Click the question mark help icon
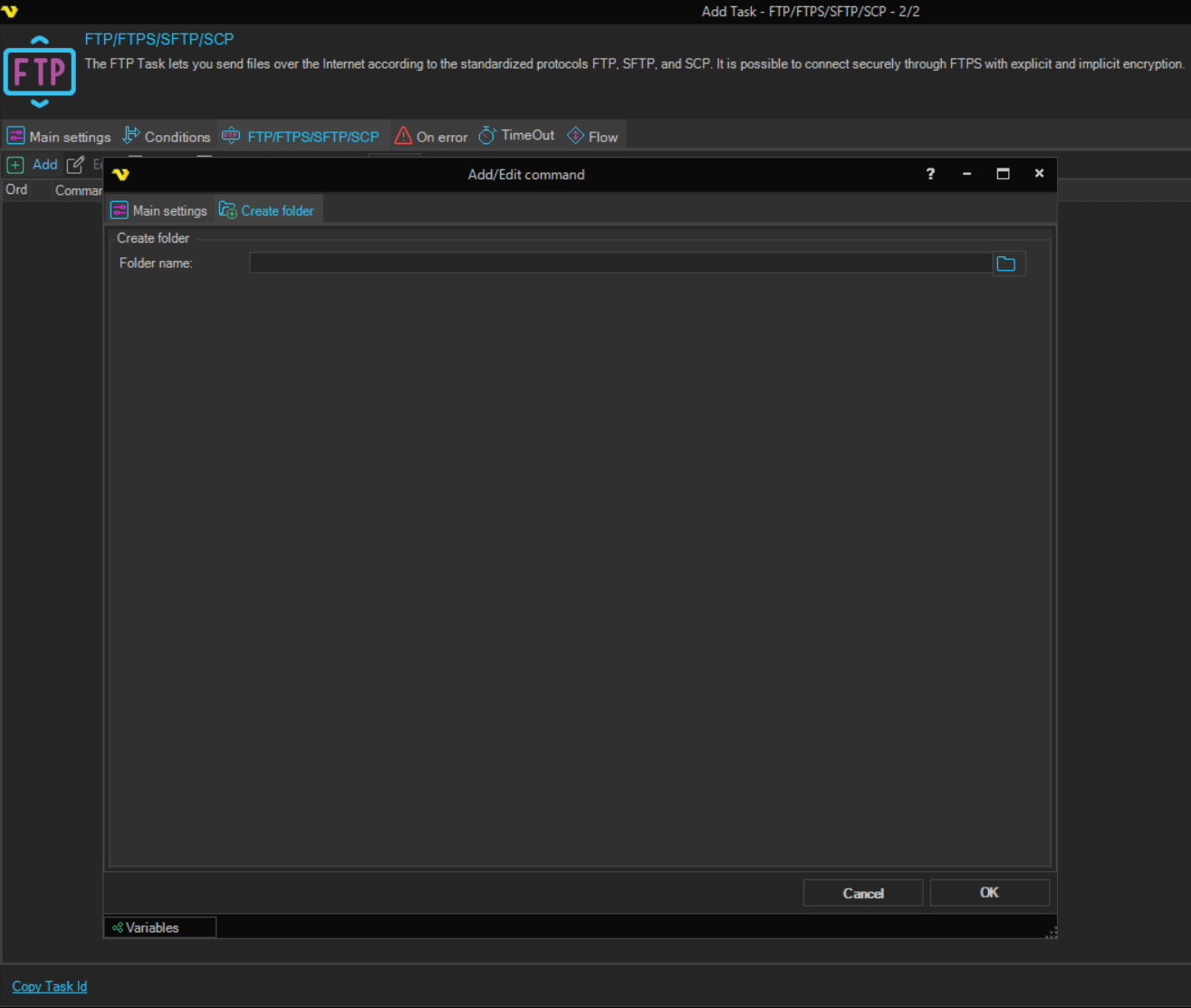The image size is (1191, 1008). tap(930, 174)
